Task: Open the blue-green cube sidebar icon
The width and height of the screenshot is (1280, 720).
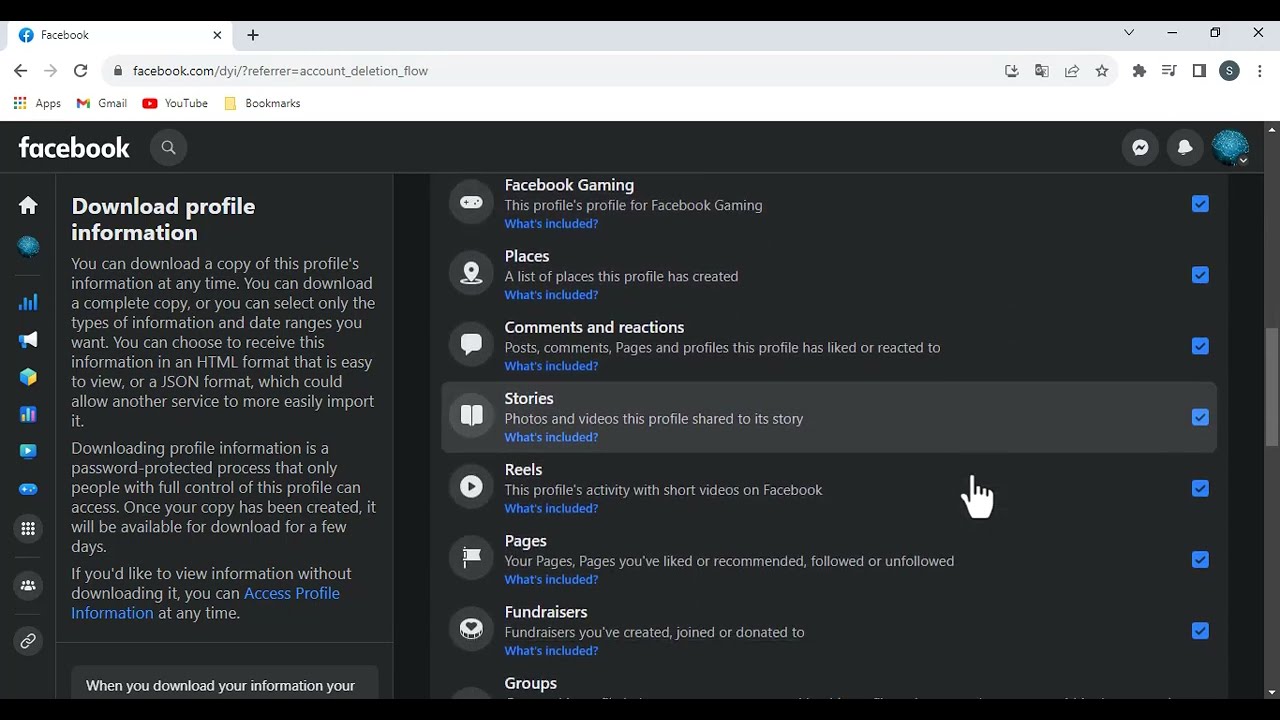Action: tap(28, 377)
